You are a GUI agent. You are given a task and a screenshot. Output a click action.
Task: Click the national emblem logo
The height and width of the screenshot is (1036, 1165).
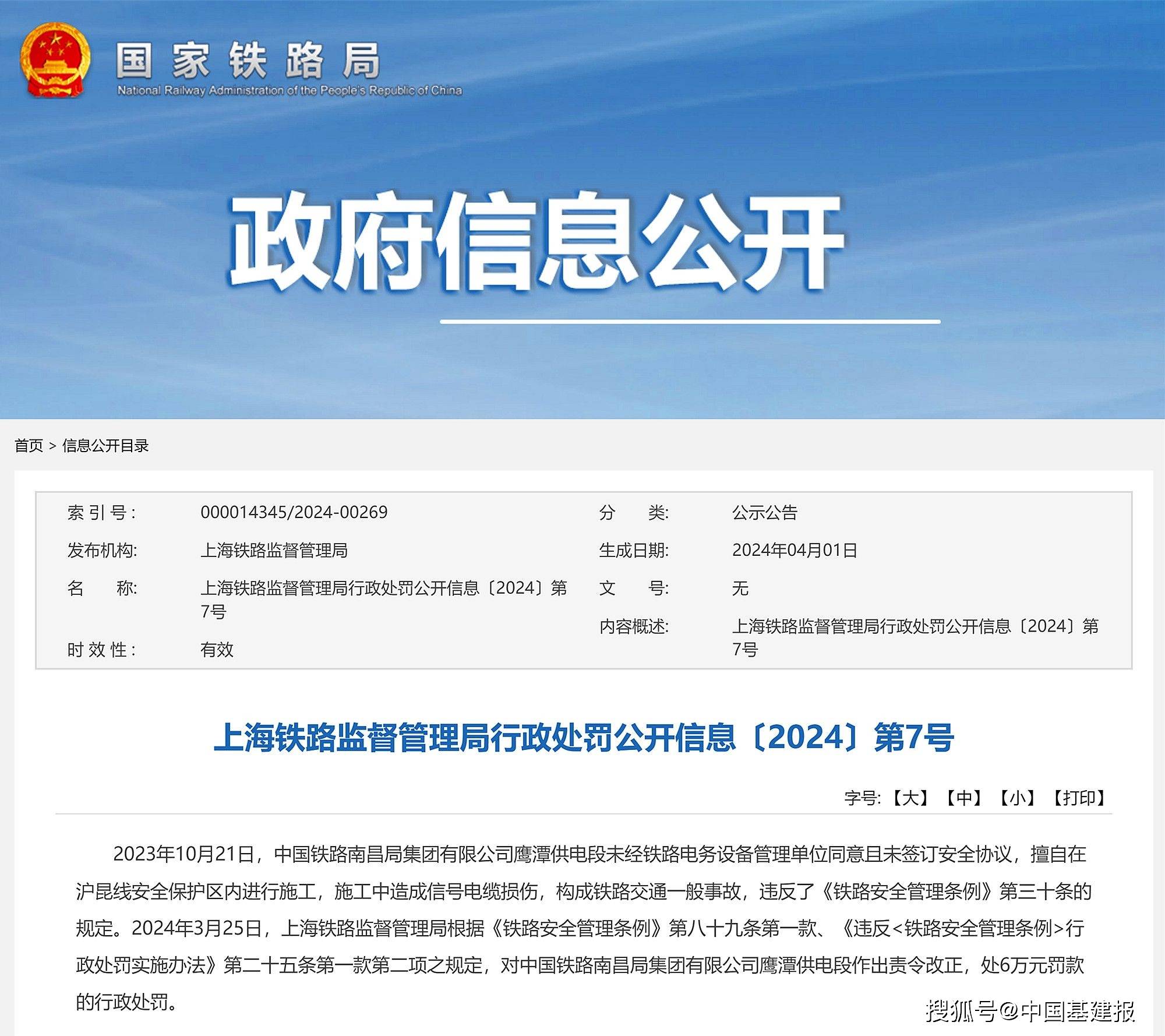coord(55,61)
